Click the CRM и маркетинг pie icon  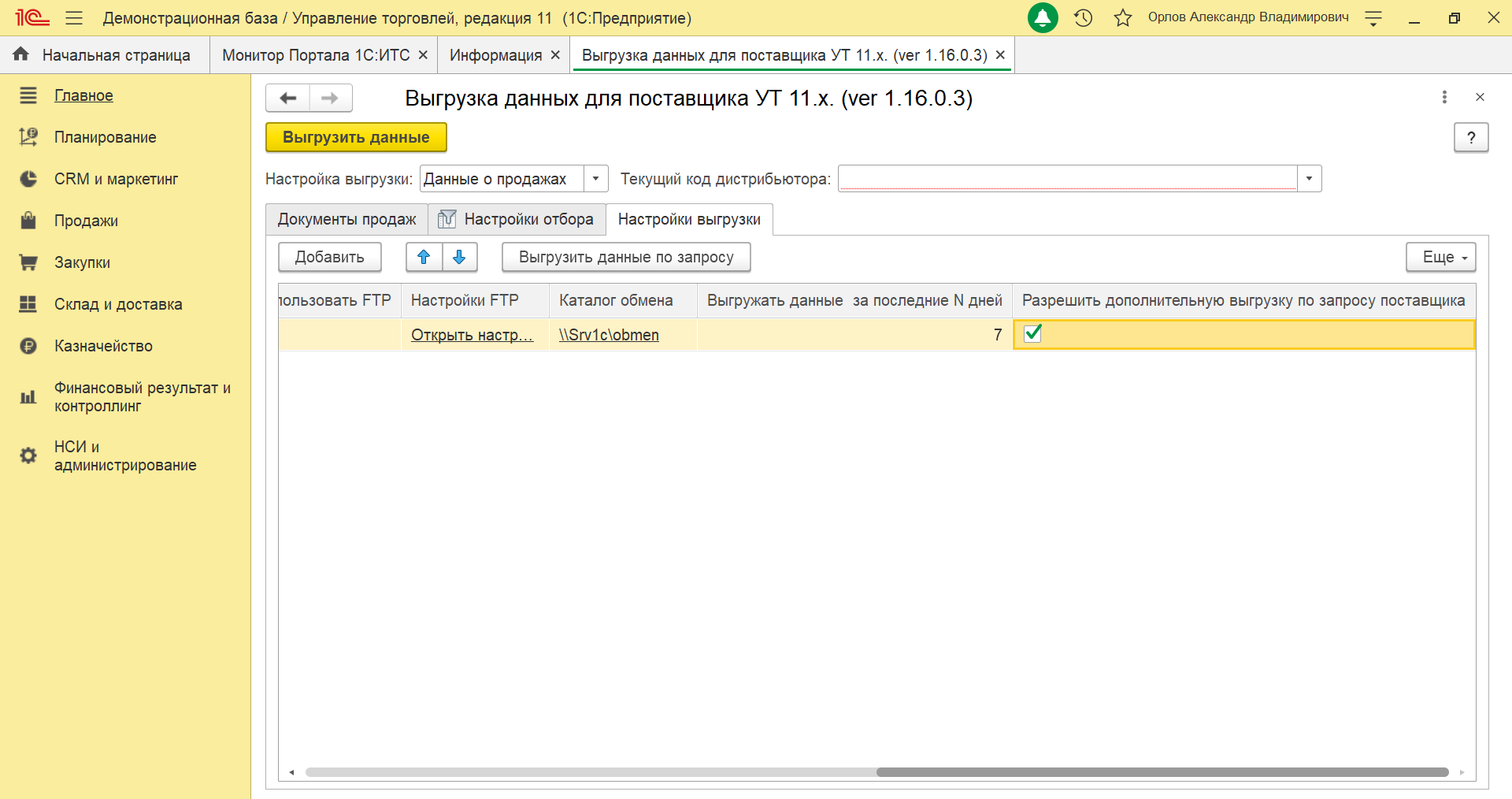click(28, 179)
